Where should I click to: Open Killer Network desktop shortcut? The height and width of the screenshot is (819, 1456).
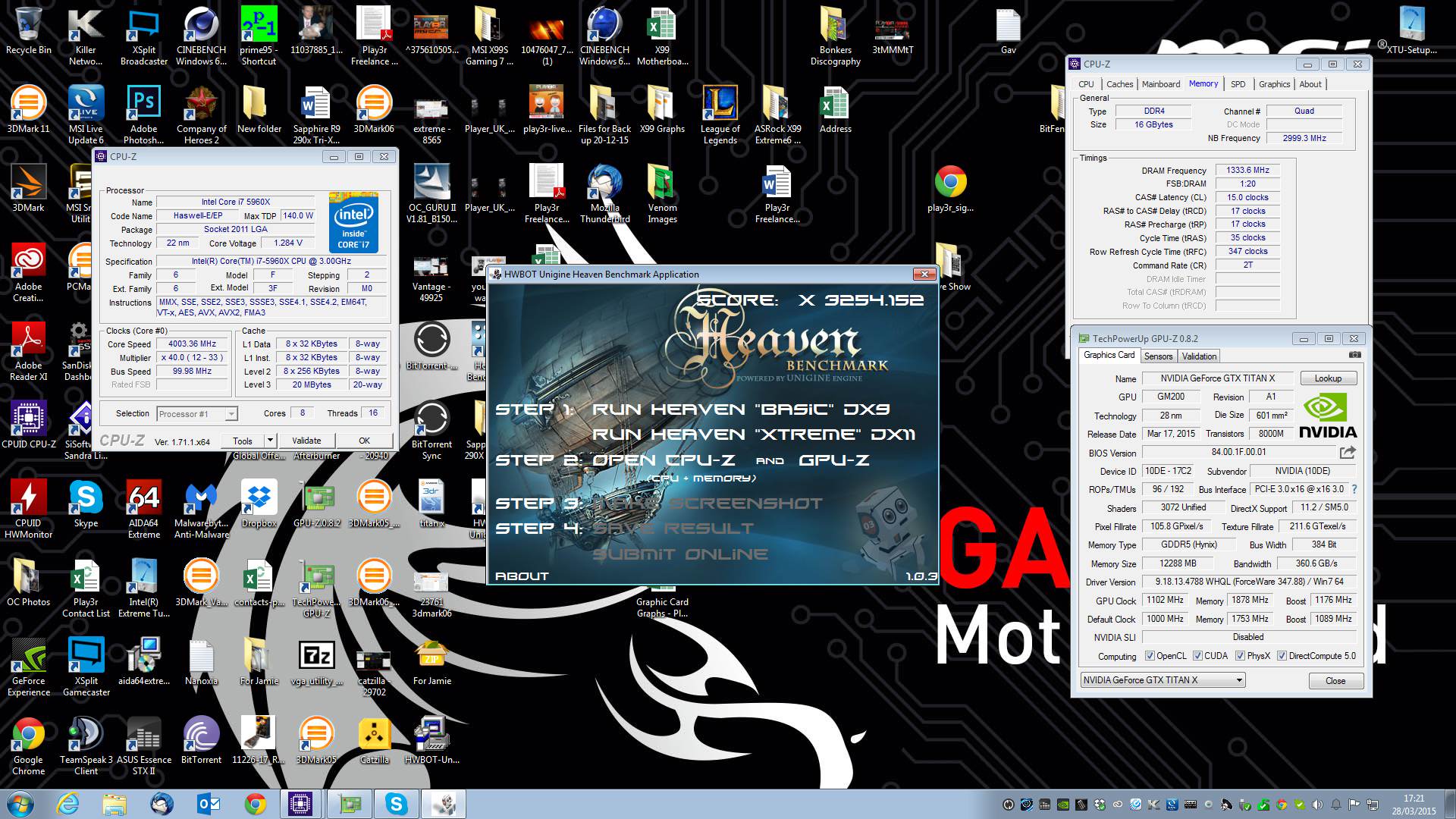86,35
